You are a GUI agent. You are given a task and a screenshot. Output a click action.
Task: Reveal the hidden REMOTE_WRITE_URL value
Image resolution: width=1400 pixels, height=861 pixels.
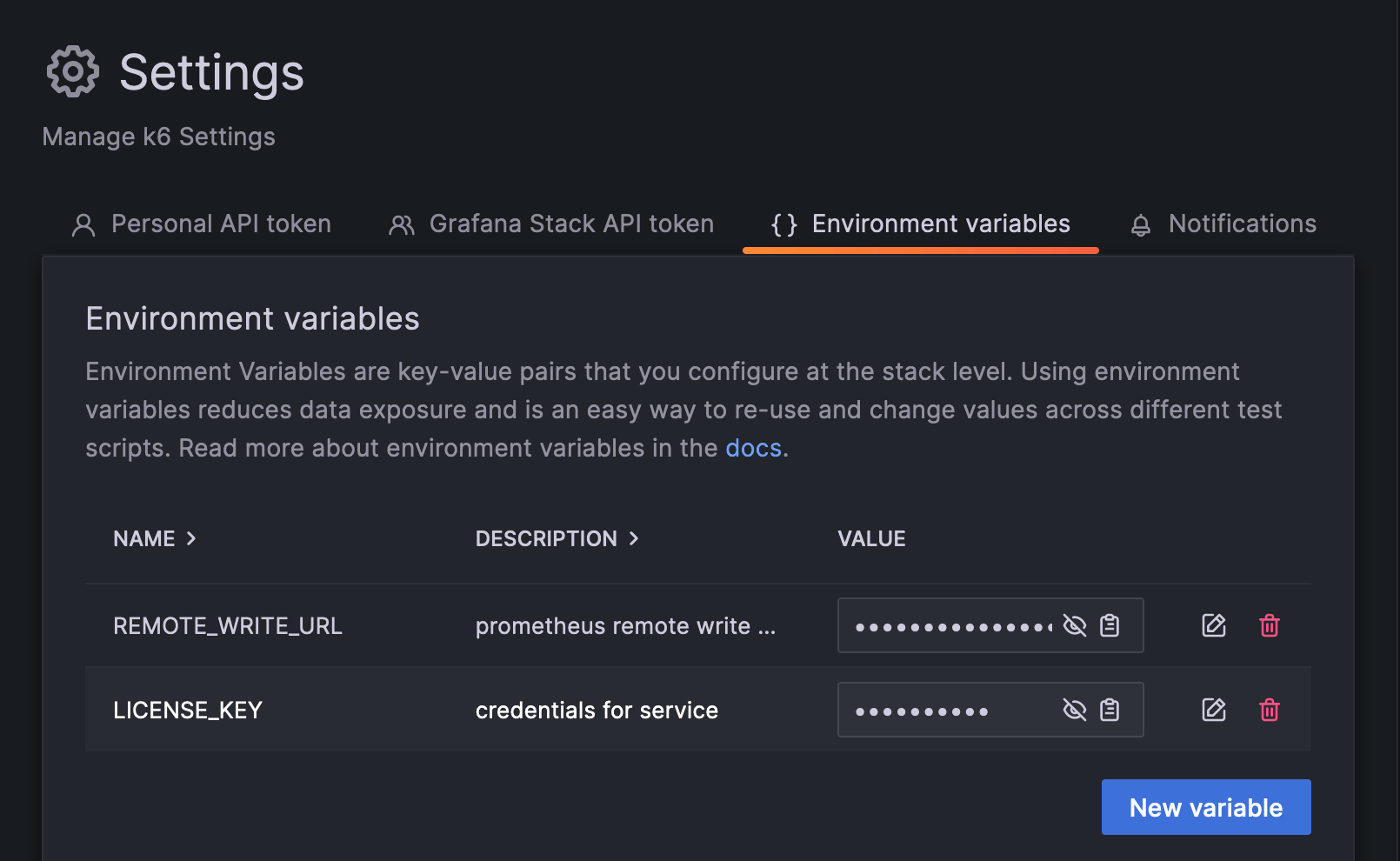tap(1076, 625)
